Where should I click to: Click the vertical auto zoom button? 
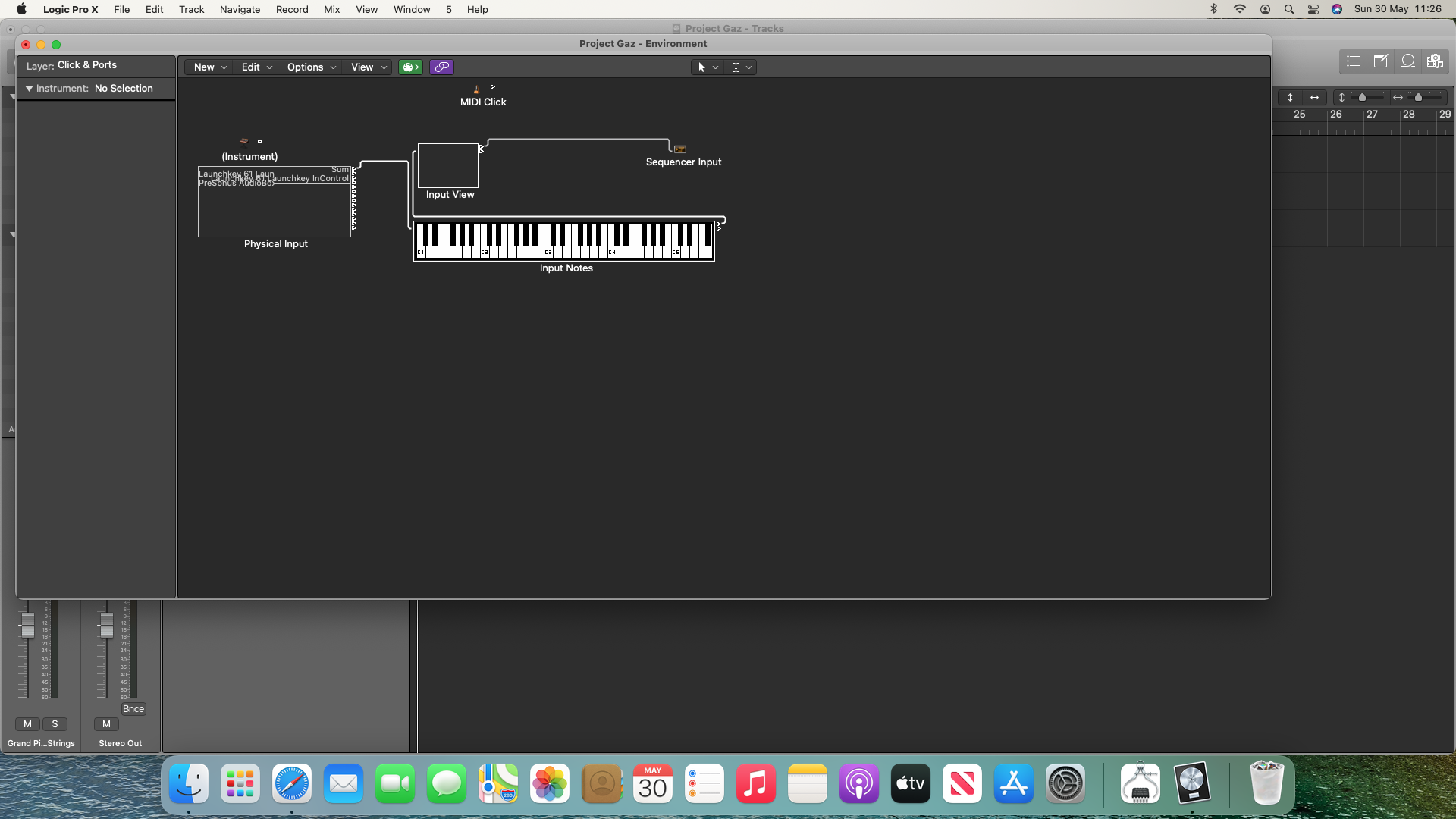1290,97
